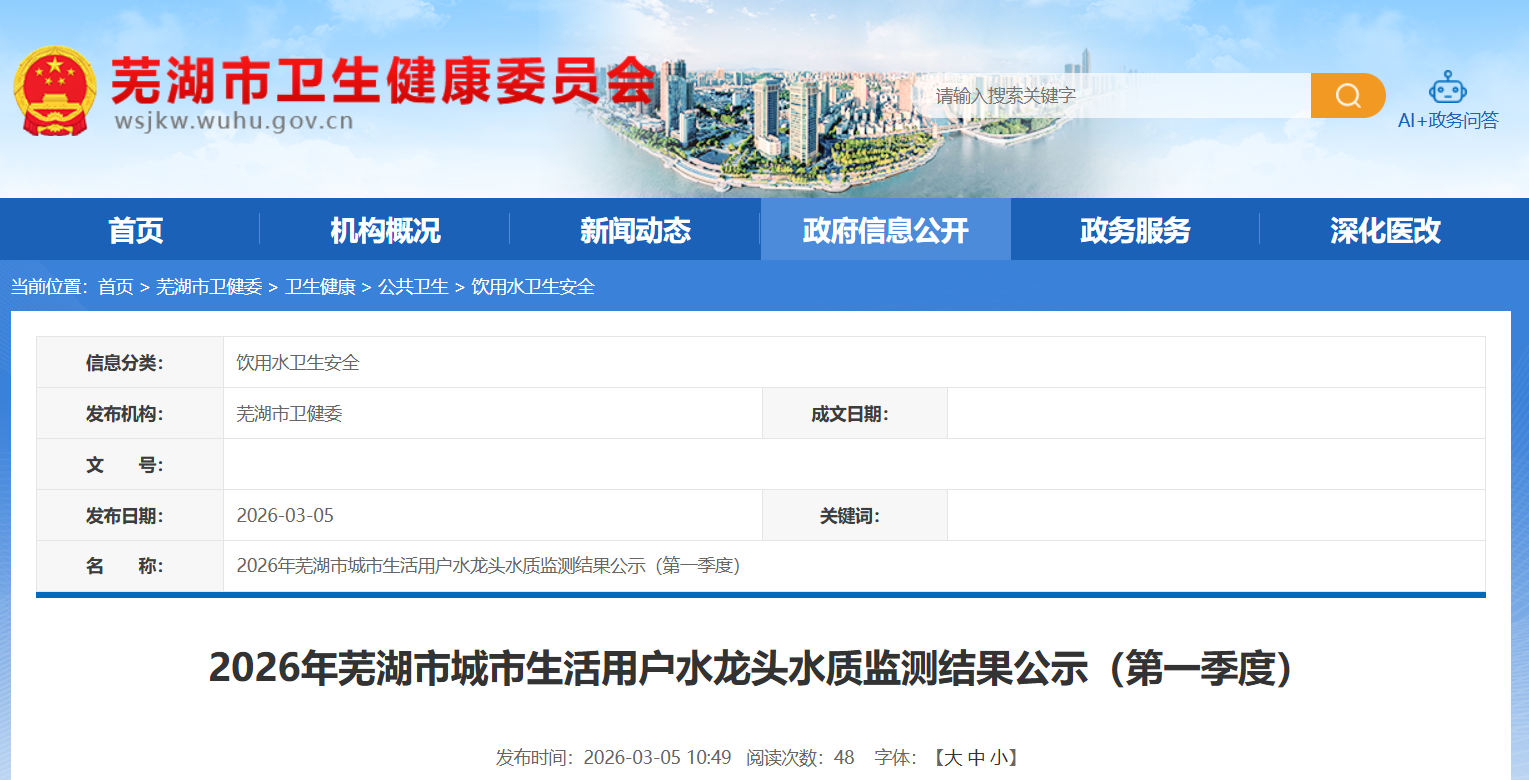Open the 首页 navigation menu item

(135, 230)
